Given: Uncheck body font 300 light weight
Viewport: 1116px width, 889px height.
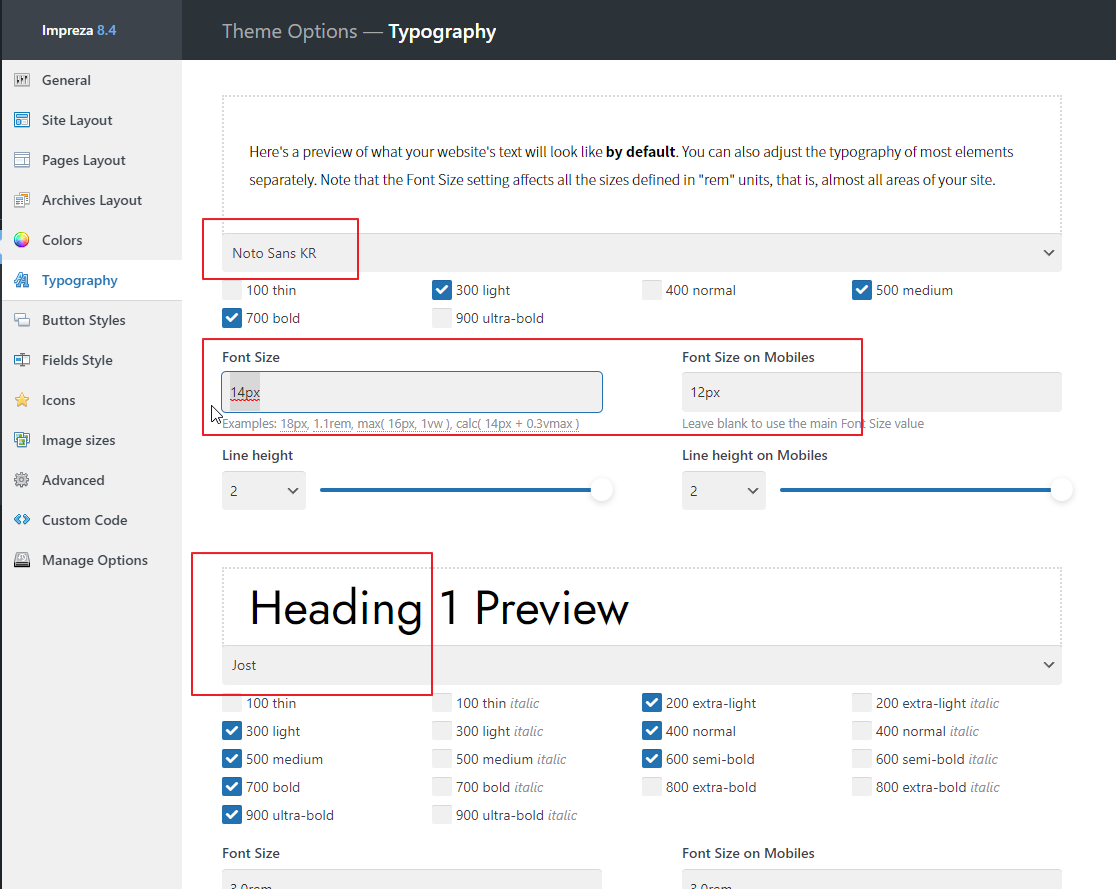Looking at the screenshot, I should coord(442,290).
